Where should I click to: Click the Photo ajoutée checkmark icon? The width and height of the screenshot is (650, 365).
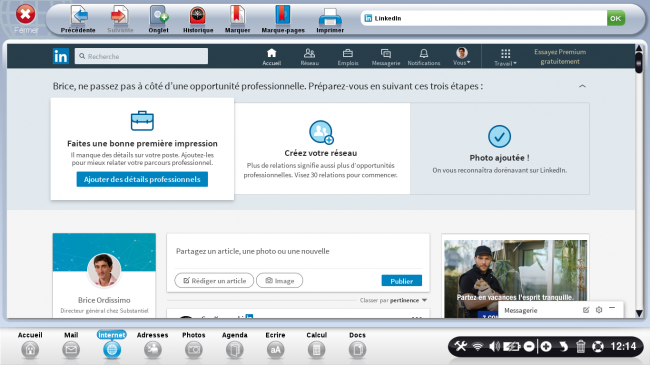[x=499, y=136]
